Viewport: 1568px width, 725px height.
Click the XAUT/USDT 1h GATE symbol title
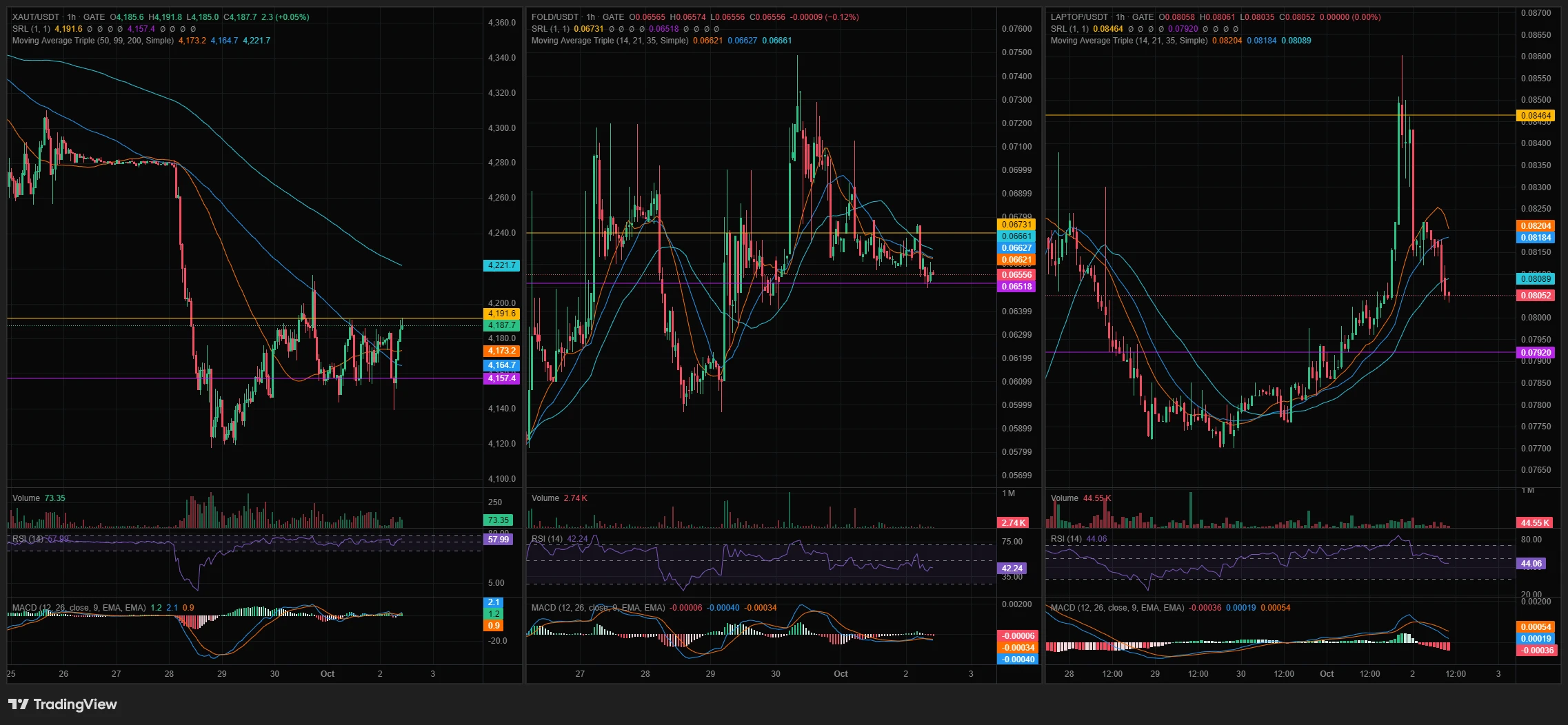tap(59, 17)
